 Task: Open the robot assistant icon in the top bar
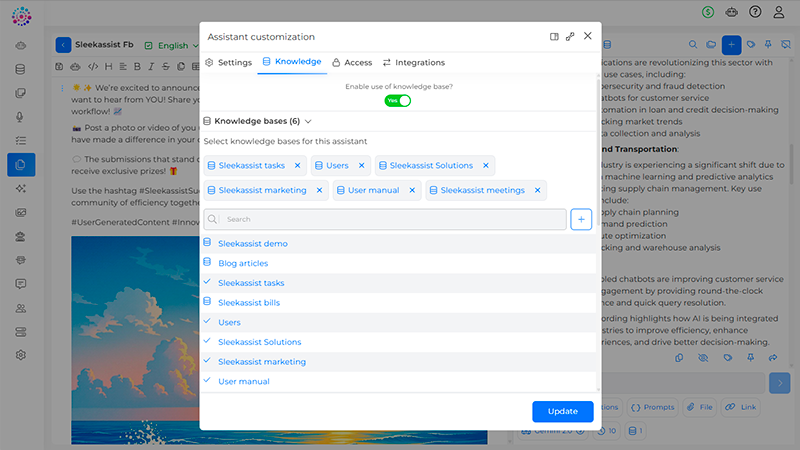(732, 12)
